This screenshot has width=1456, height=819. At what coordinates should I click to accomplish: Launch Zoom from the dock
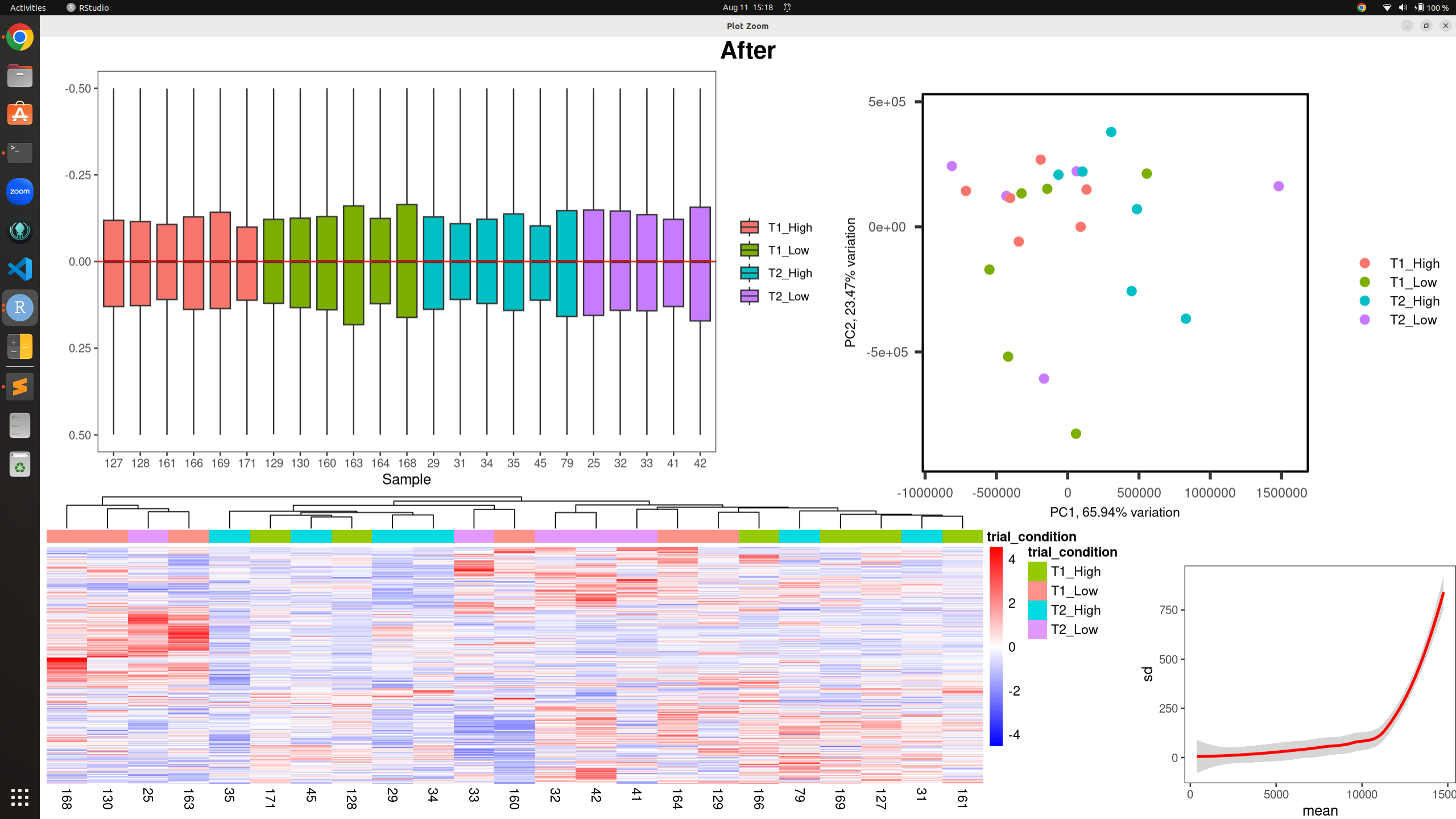click(20, 191)
